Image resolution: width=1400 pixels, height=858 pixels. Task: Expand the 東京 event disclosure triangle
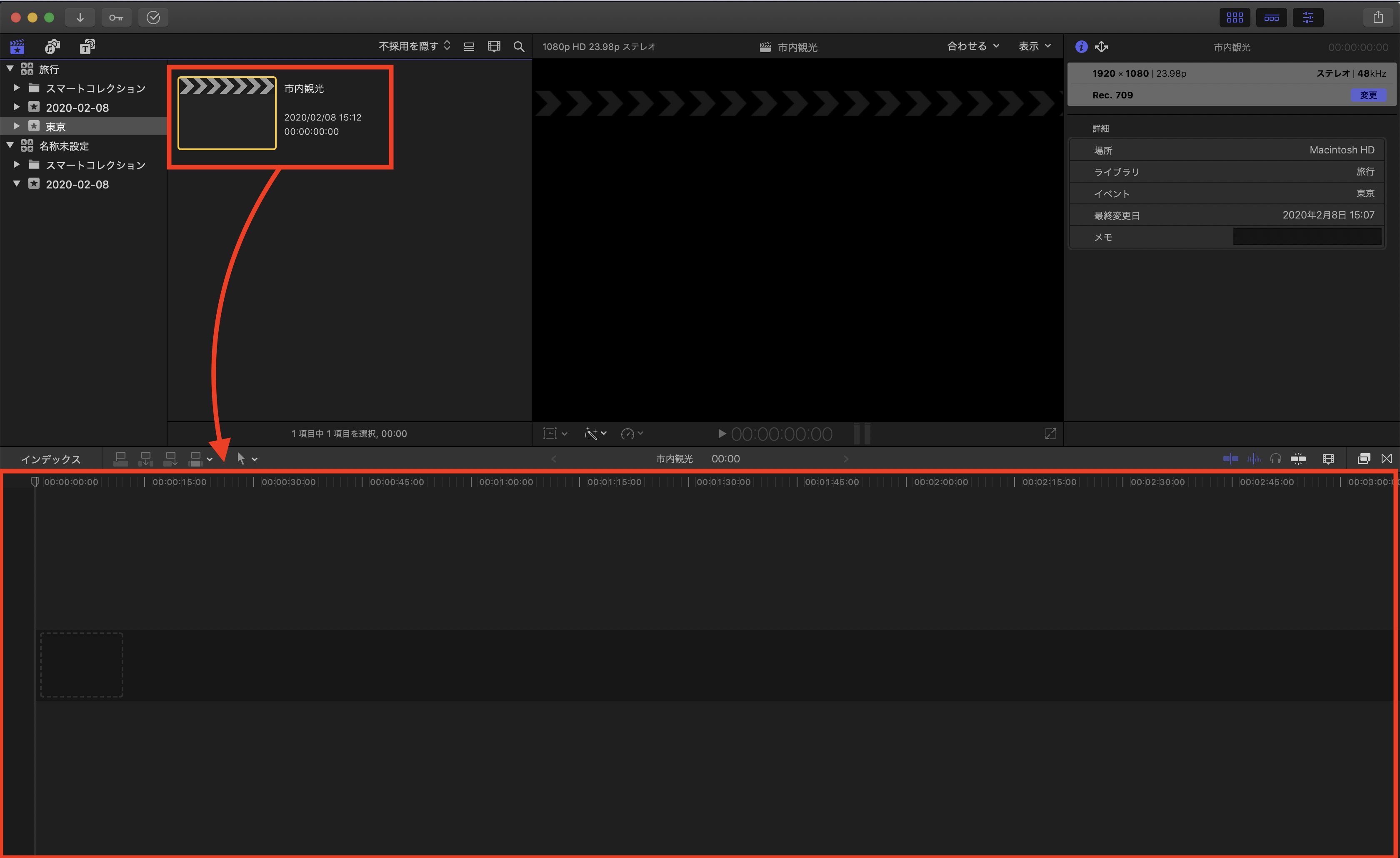coord(17,126)
